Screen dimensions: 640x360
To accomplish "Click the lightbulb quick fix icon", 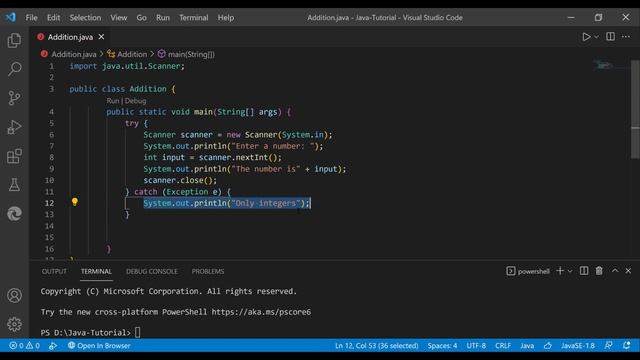I will pyautogui.click(x=75, y=202).
